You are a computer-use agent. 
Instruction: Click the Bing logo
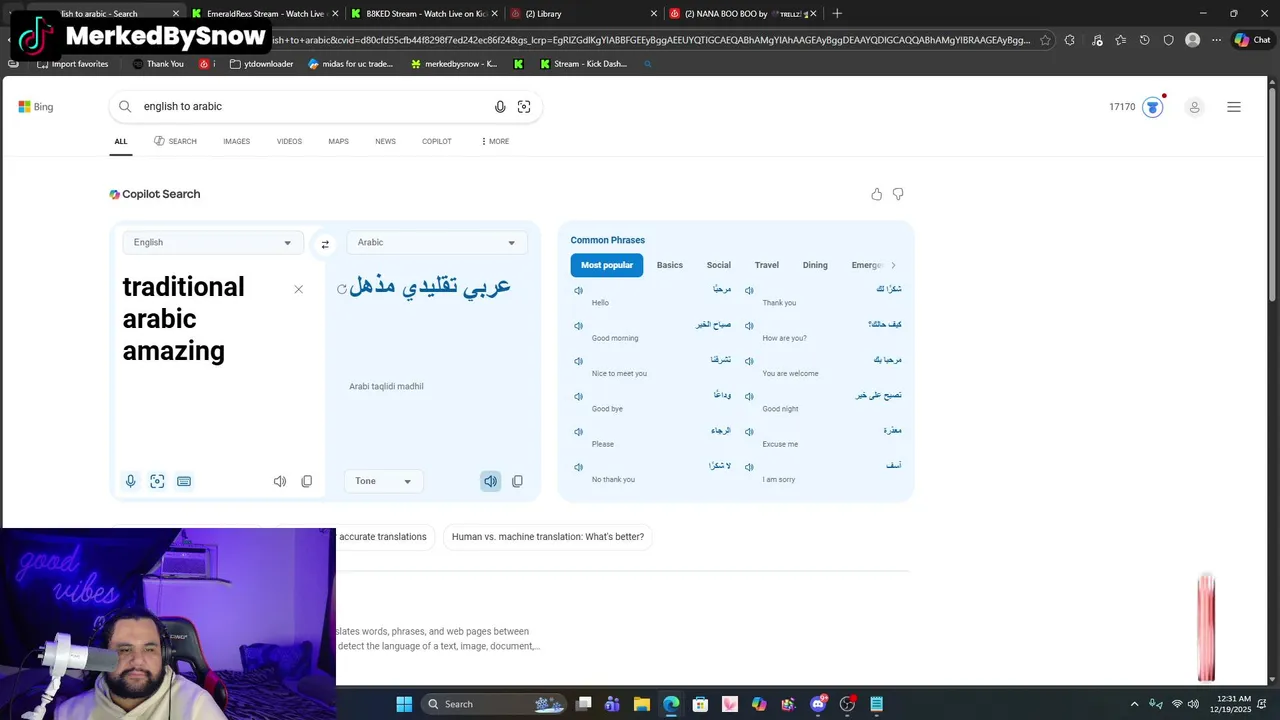36,107
